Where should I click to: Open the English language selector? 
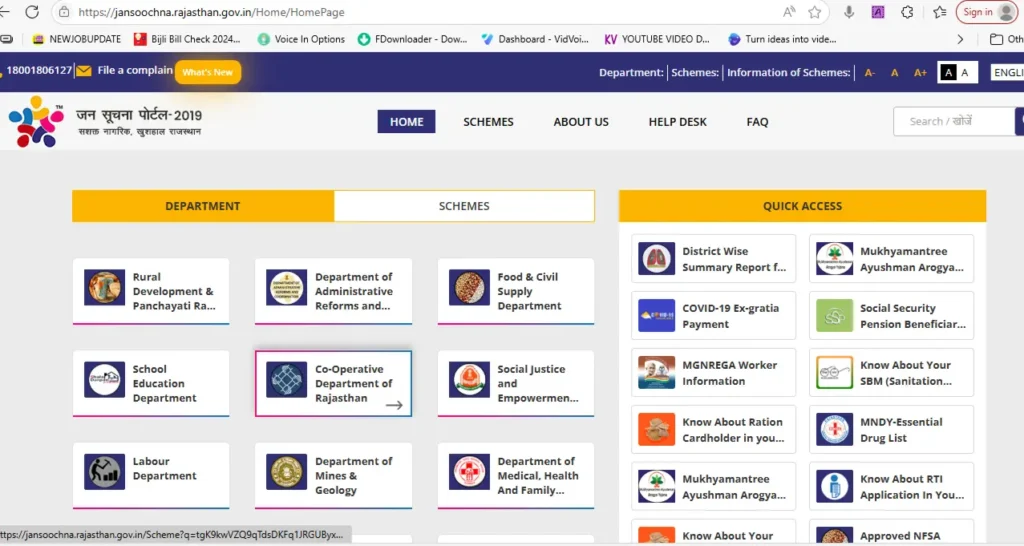[x=1006, y=72]
